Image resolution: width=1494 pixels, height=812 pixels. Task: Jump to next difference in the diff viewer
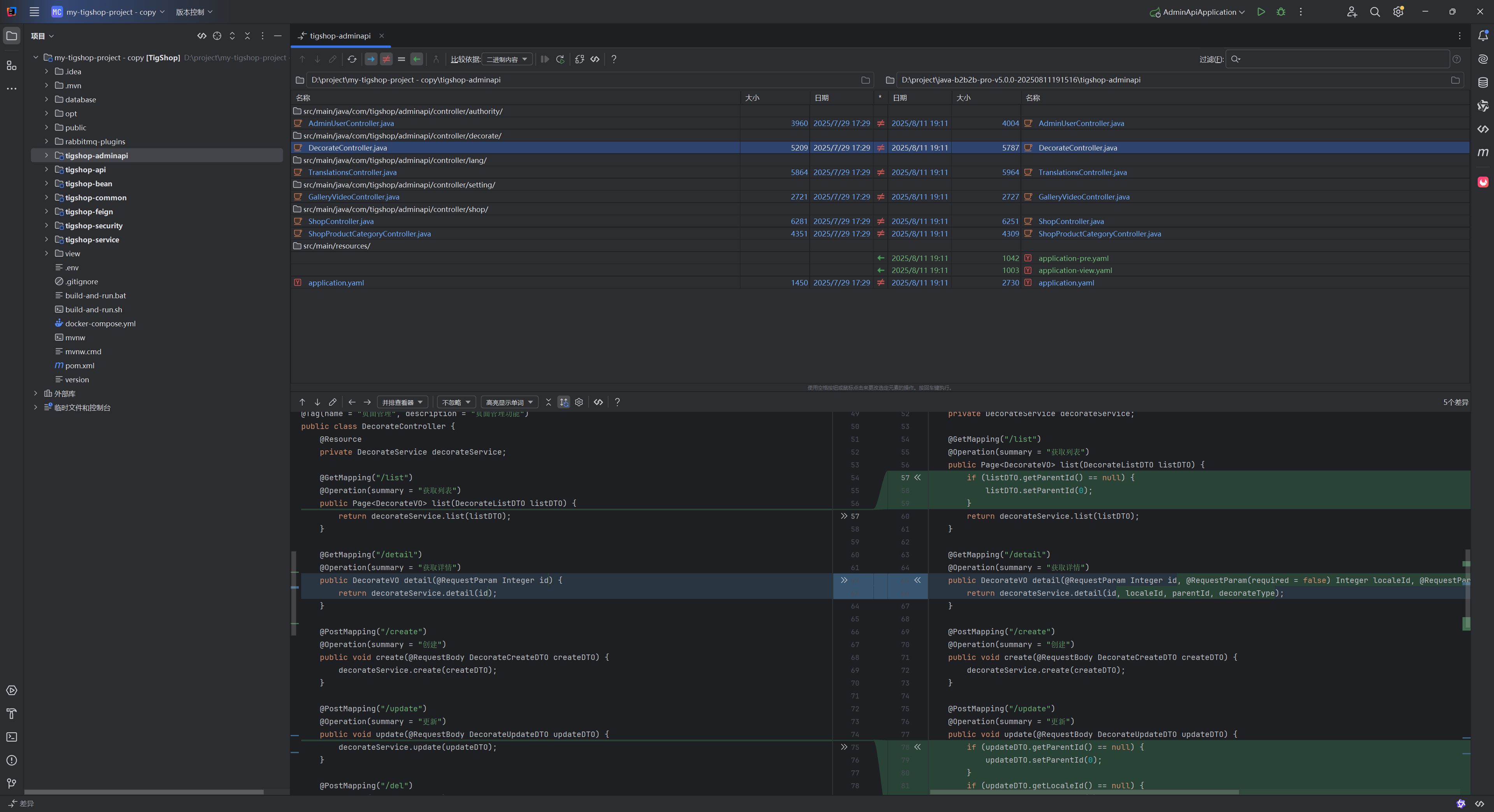click(x=317, y=402)
